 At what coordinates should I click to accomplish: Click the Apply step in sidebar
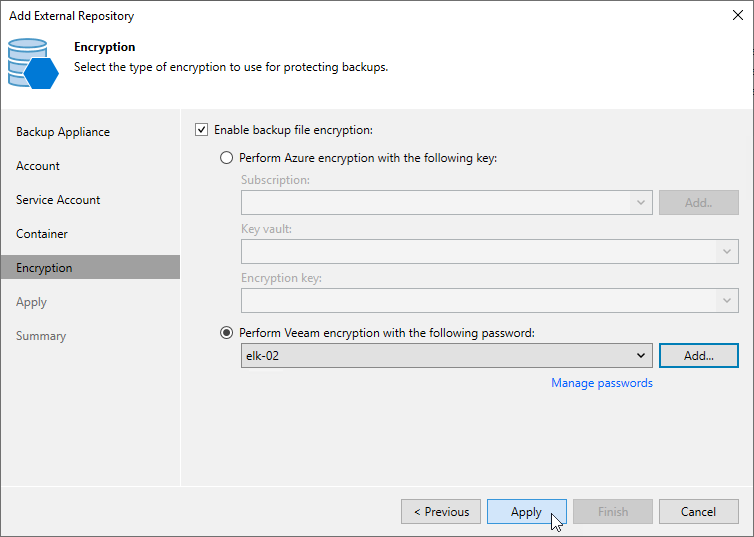coord(31,302)
